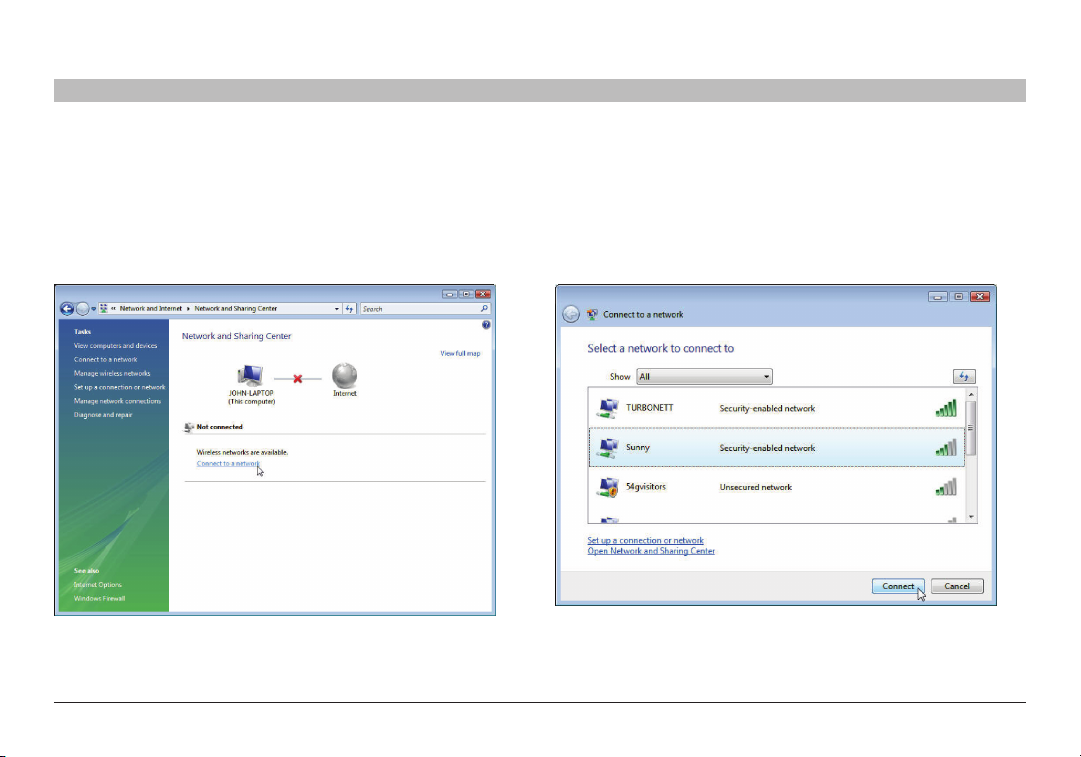The image size is (1081, 757).
Task: Select the 54gvisitors network name
Action: click(646, 487)
